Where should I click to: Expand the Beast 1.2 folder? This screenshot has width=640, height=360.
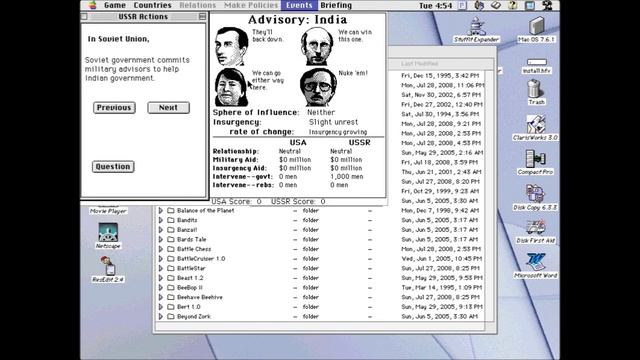[x=160, y=278]
